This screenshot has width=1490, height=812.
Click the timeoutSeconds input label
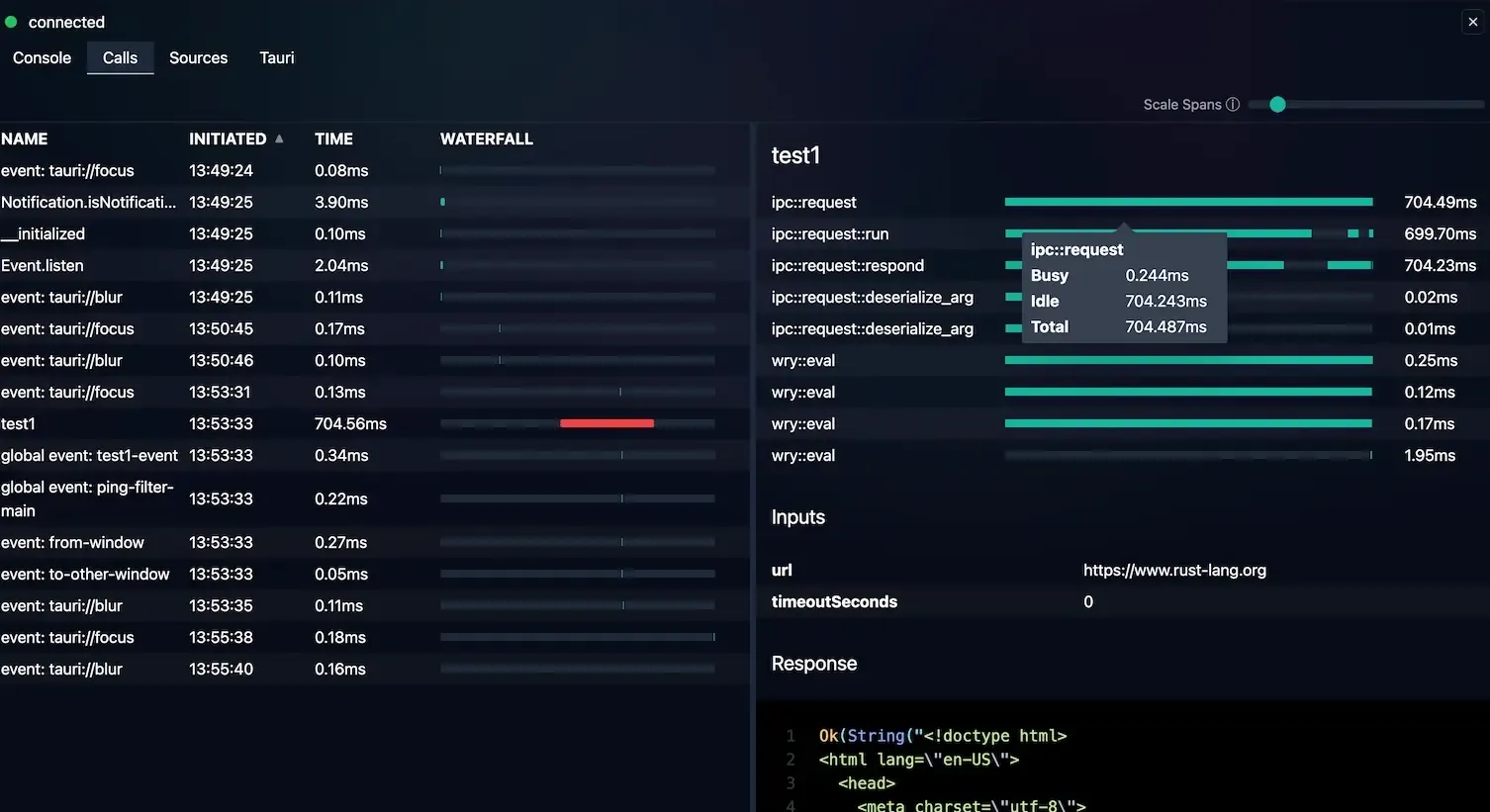click(x=834, y=601)
